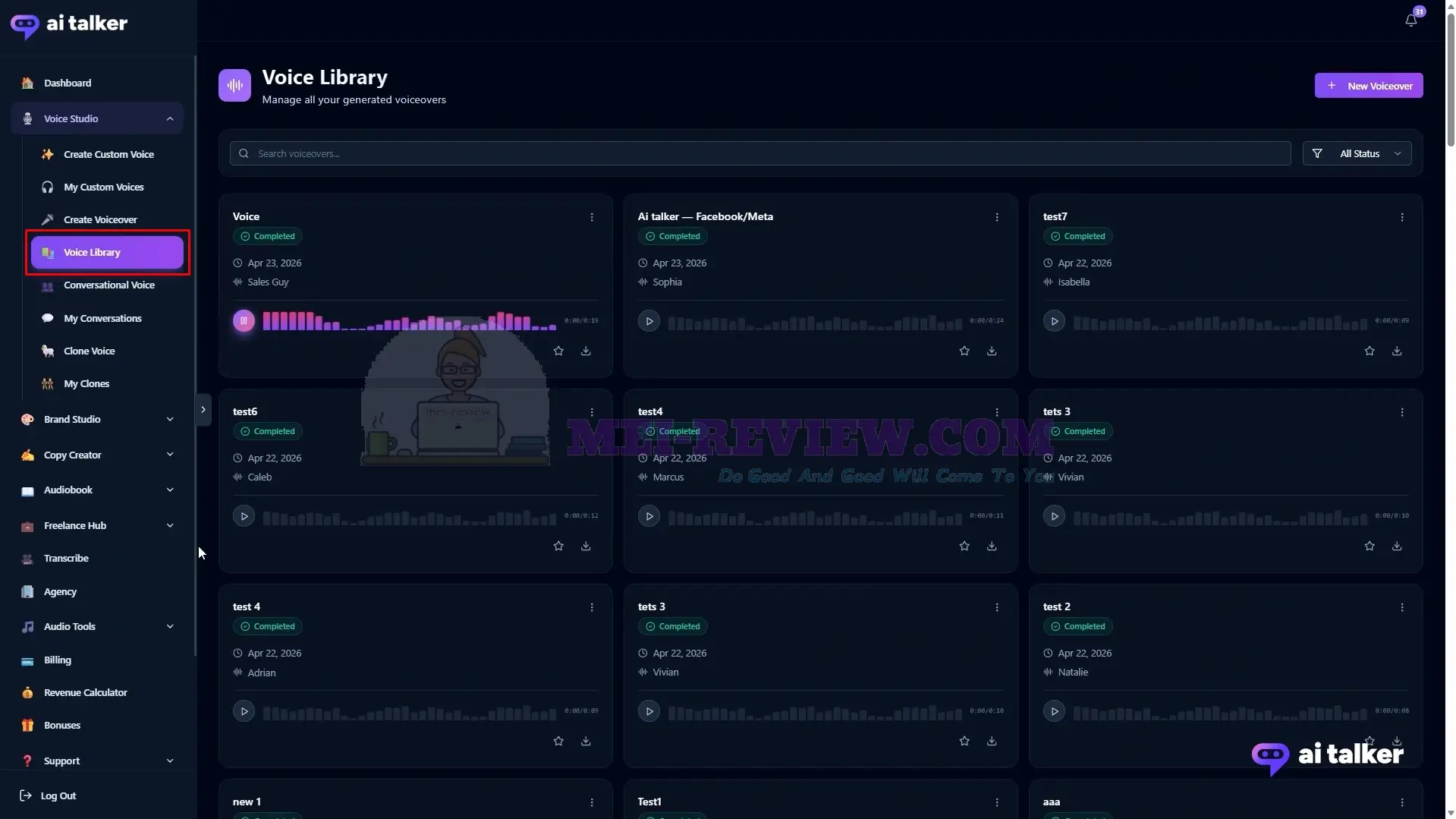Image resolution: width=1456 pixels, height=819 pixels.
Task: Expand the Freelance Hub section
Action: [97, 525]
